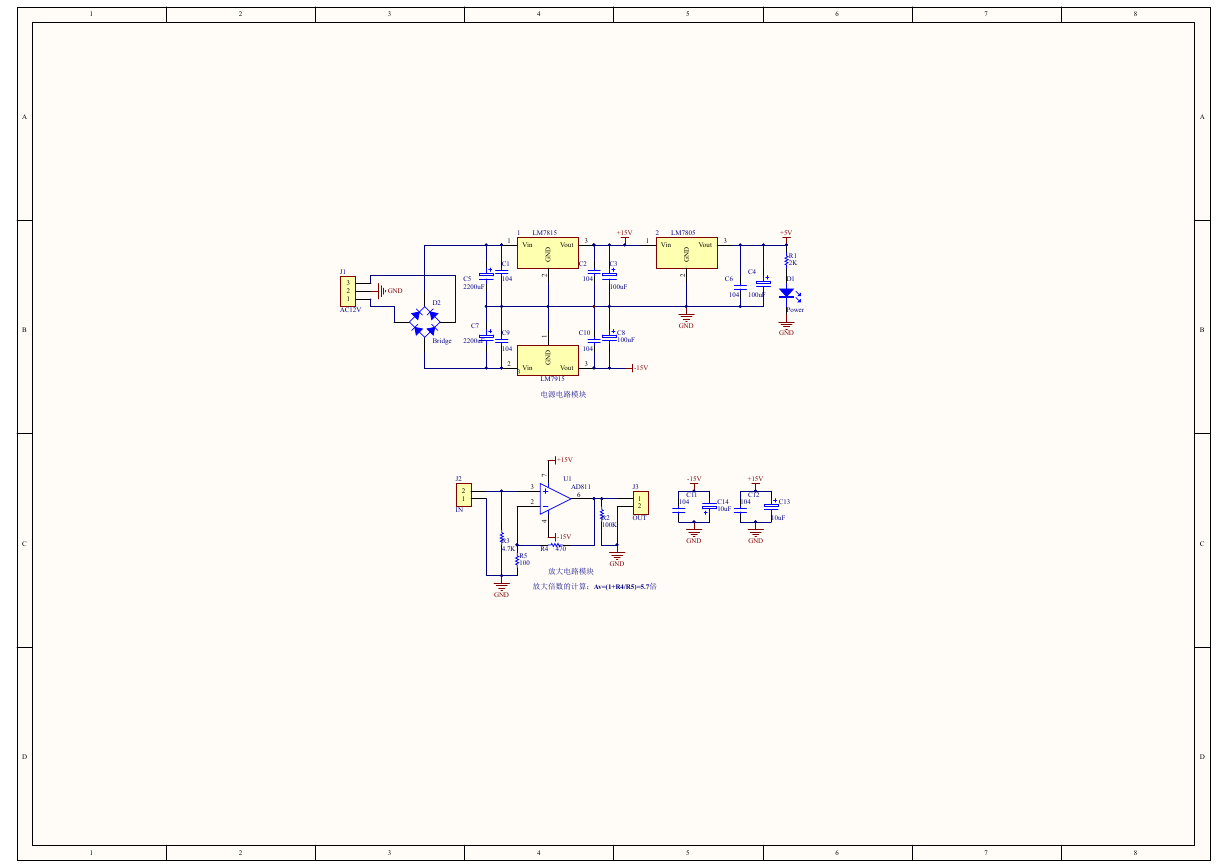Select resistor R5 100 symbol
The width and height of the screenshot is (1228, 868).
click(517, 560)
